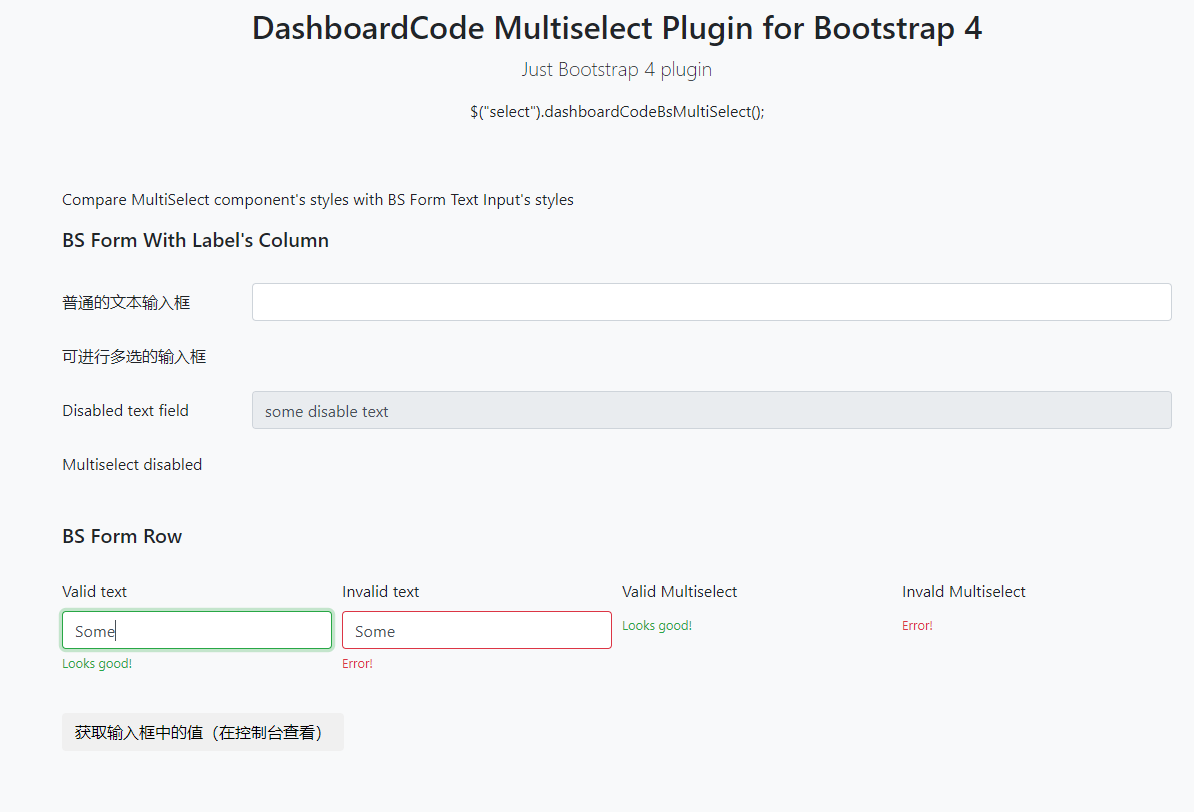Click the 'Disabled text field' label
The image size is (1194, 812).
point(126,411)
